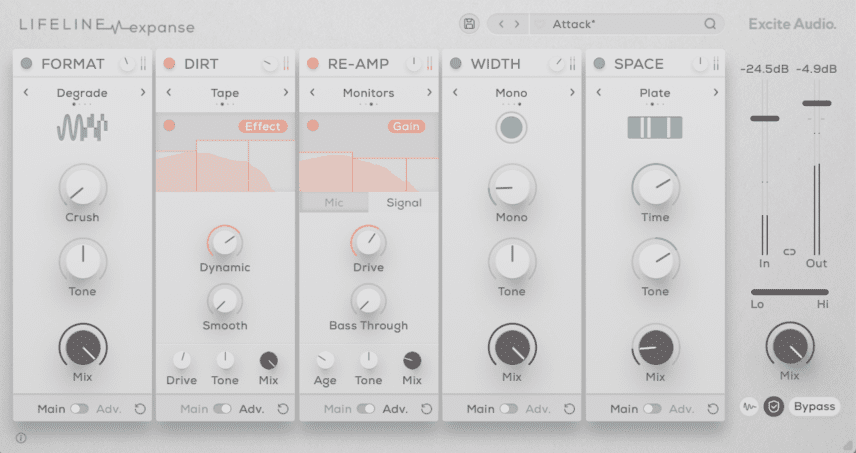The width and height of the screenshot is (856, 453).
Task: Switch FORMAT from Main to Adv.
Action: pos(79,409)
